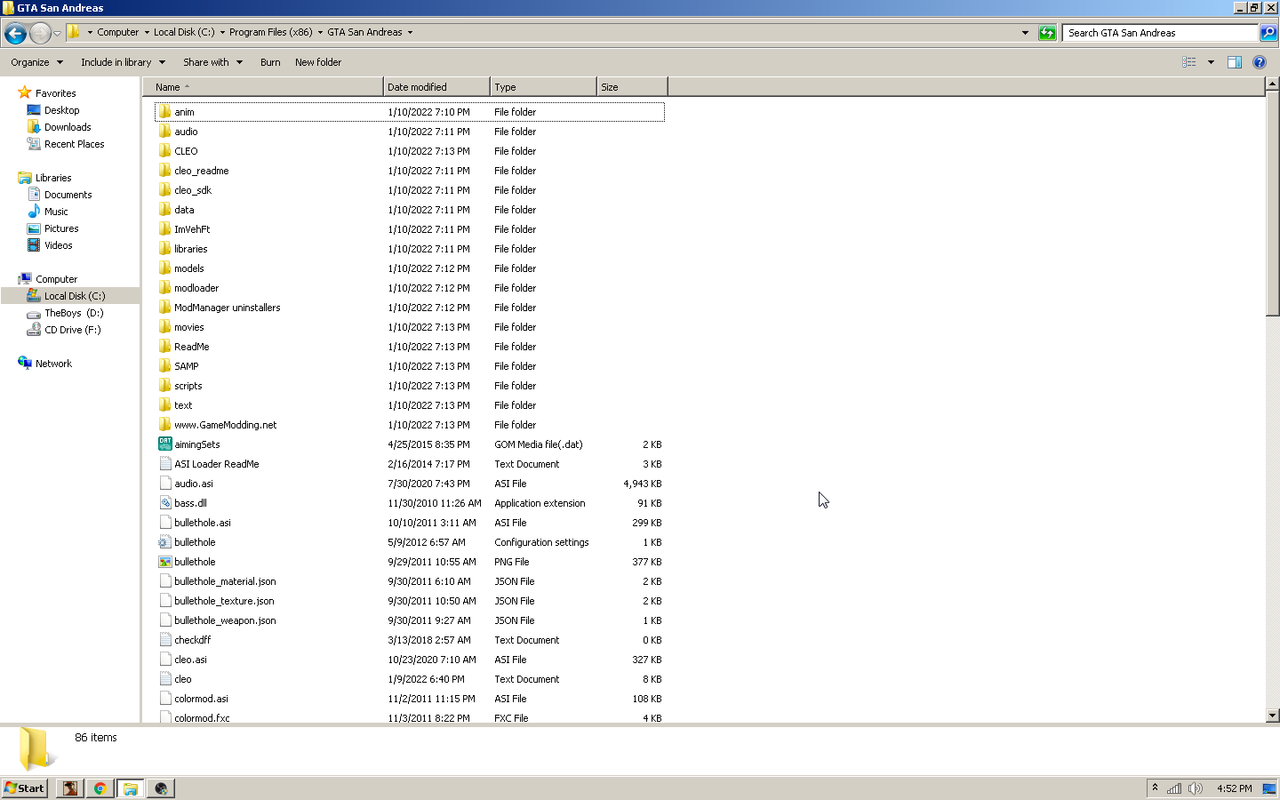Select the bass.dll file icon

pyautogui.click(x=165, y=503)
